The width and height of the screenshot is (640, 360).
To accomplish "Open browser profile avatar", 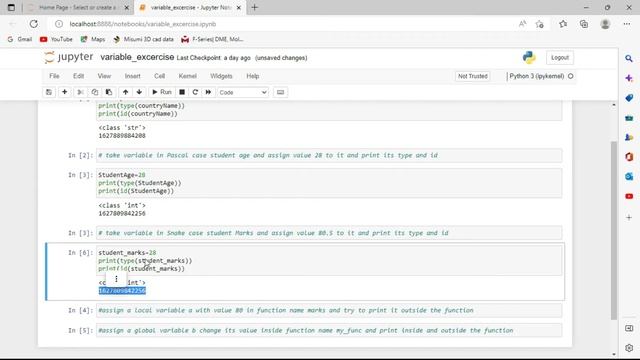I will pyautogui.click(x=605, y=24).
